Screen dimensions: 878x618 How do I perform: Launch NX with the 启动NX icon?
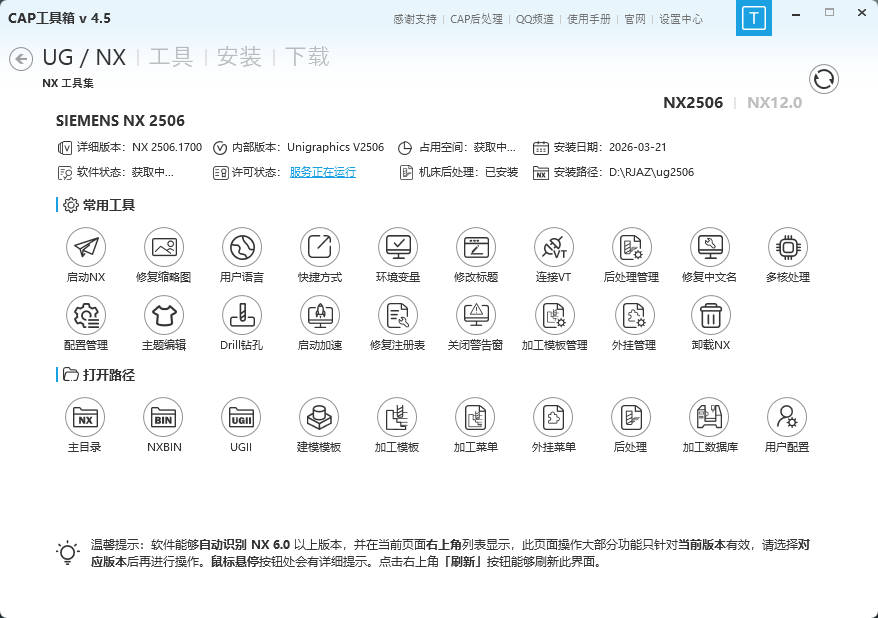click(x=86, y=247)
